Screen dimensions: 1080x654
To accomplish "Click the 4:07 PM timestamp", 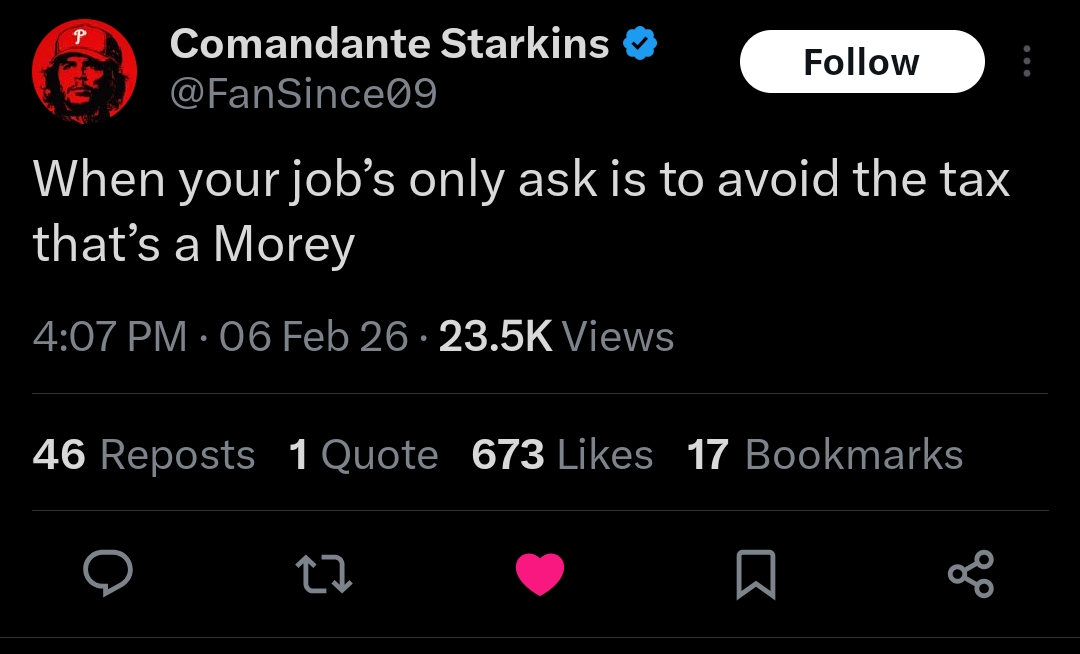I will click(110, 337).
